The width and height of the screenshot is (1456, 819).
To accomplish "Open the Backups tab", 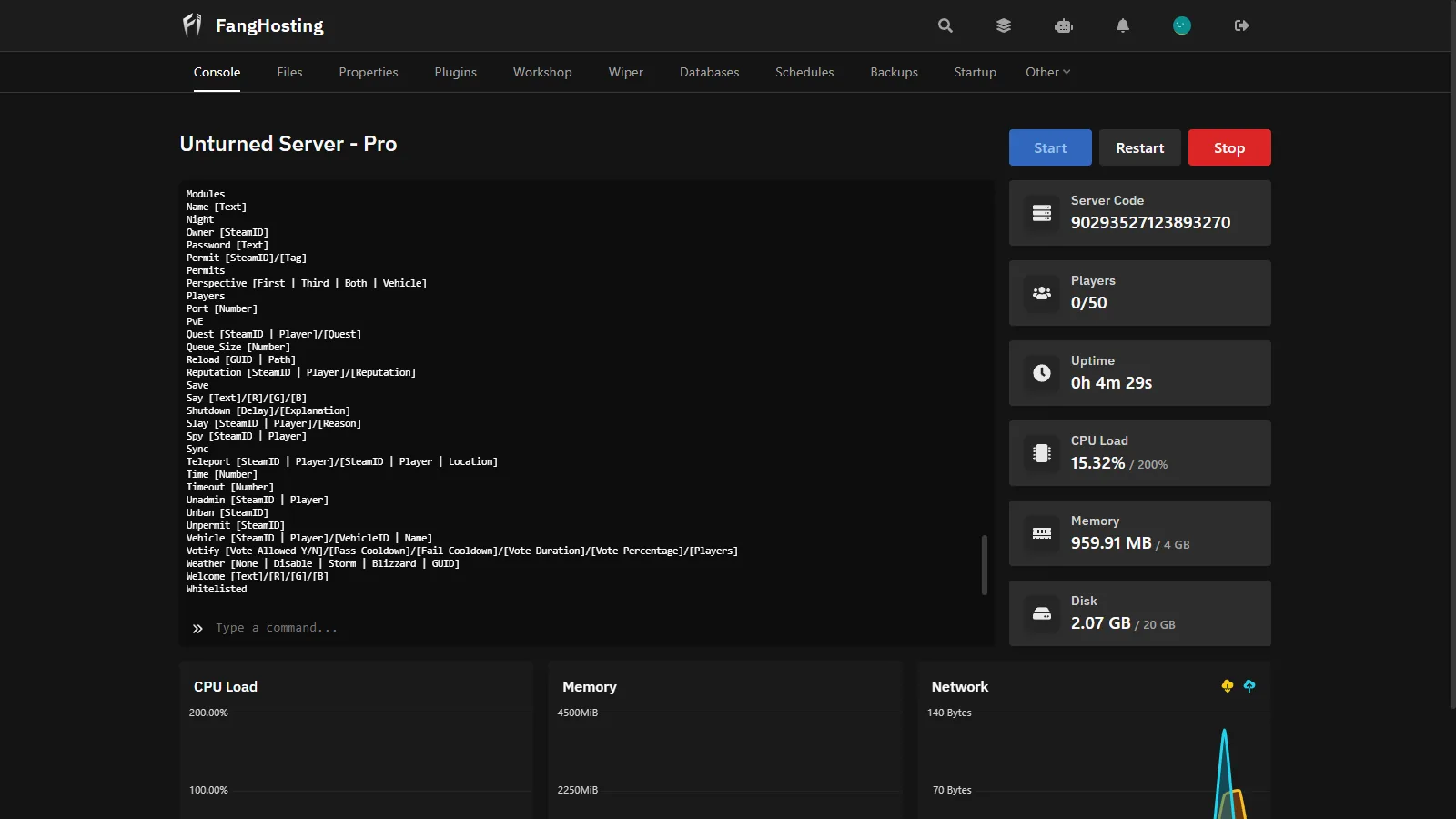I will [x=894, y=72].
